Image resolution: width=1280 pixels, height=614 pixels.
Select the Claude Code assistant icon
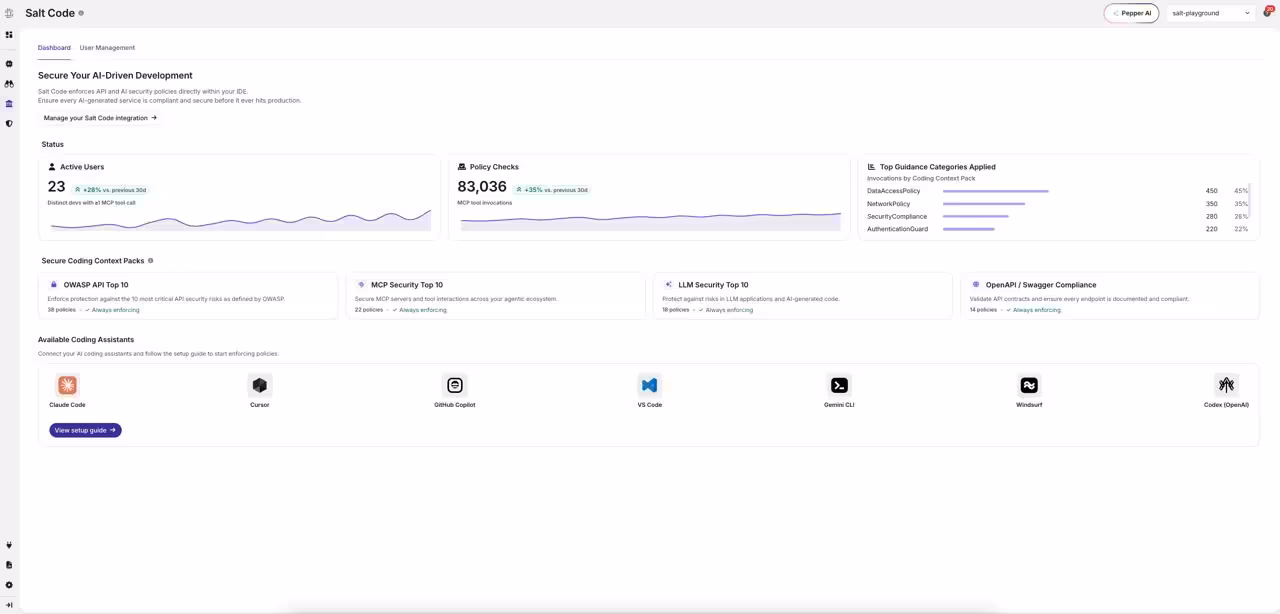click(67, 385)
